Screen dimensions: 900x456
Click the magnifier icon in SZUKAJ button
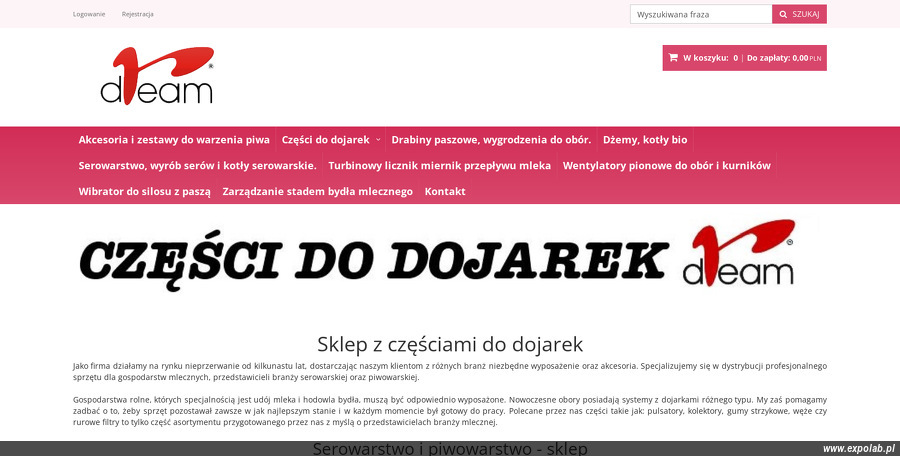coord(783,14)
